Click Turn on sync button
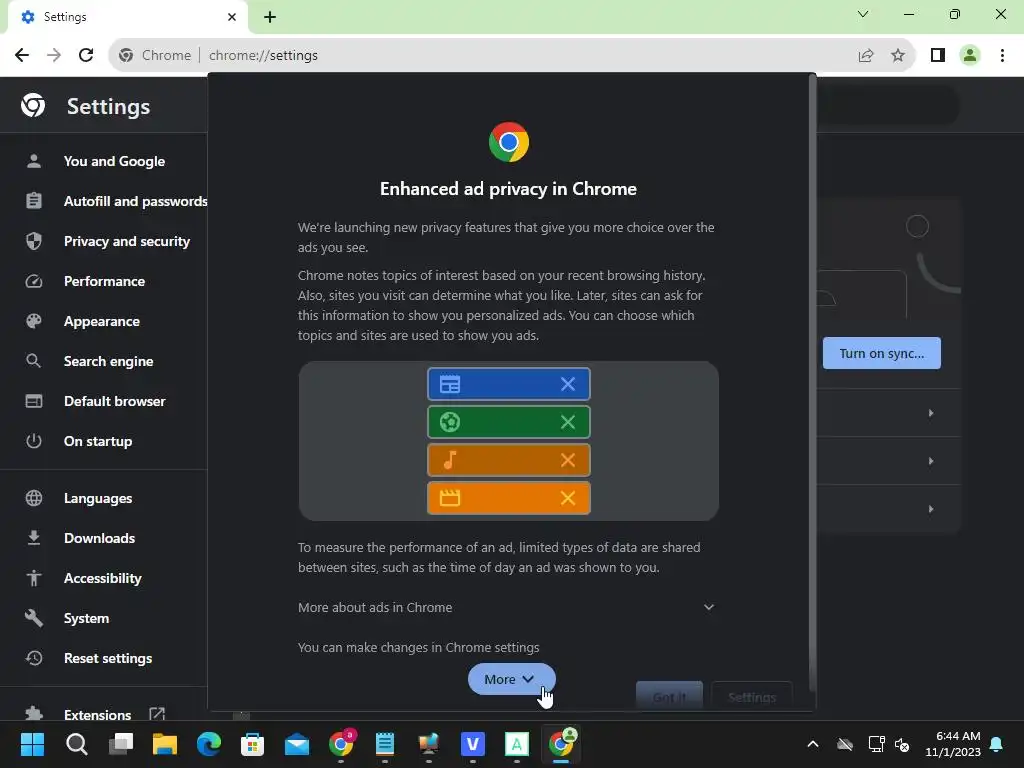 coord(882,353)
